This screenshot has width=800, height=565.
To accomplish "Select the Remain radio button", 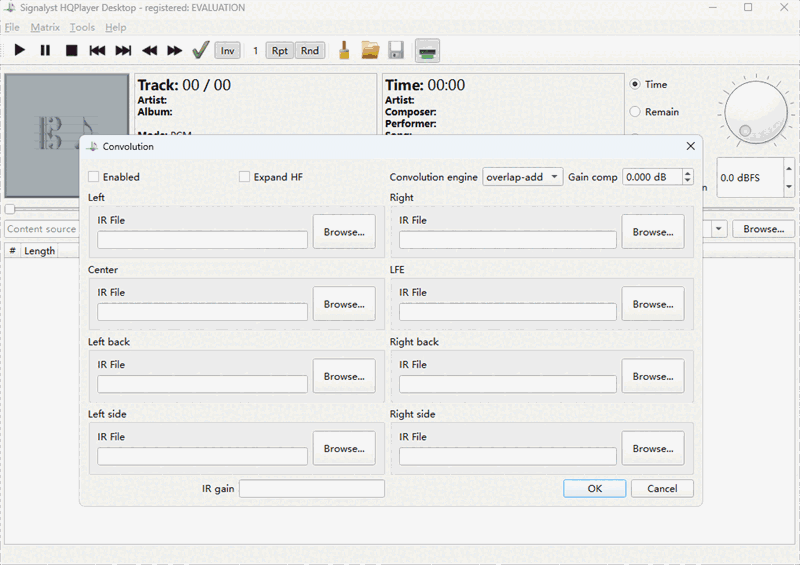I will pos(635,112).
